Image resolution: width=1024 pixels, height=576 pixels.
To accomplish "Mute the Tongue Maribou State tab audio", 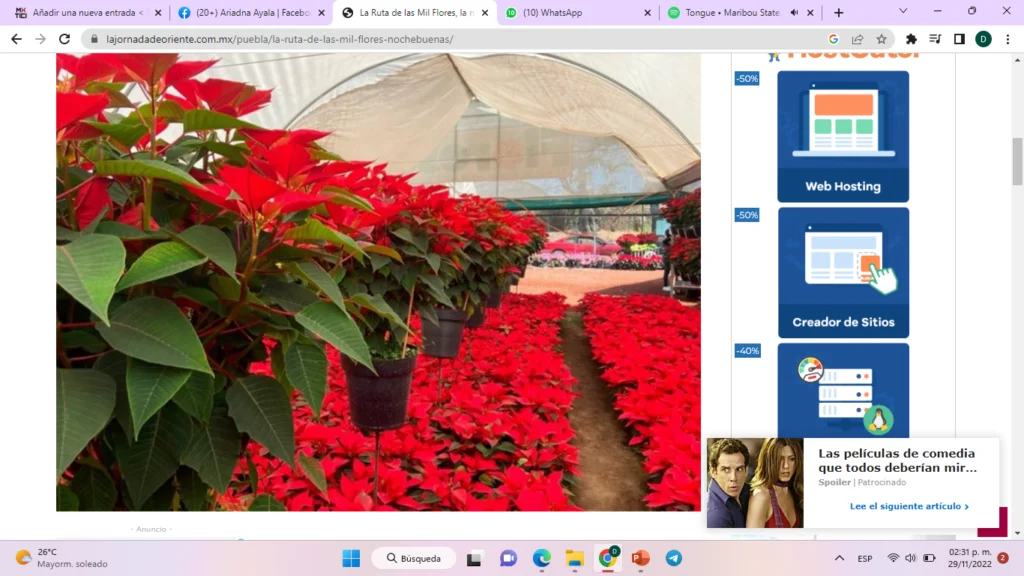I will [x=794, y=12].
